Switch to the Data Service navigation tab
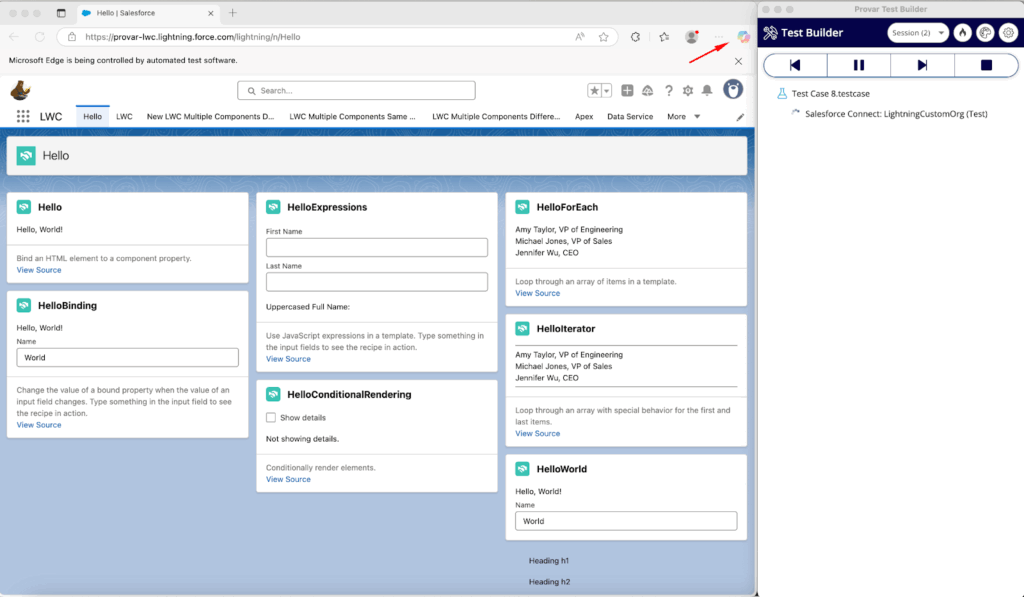Screen dimensions: 1024x597 (630, 116)
